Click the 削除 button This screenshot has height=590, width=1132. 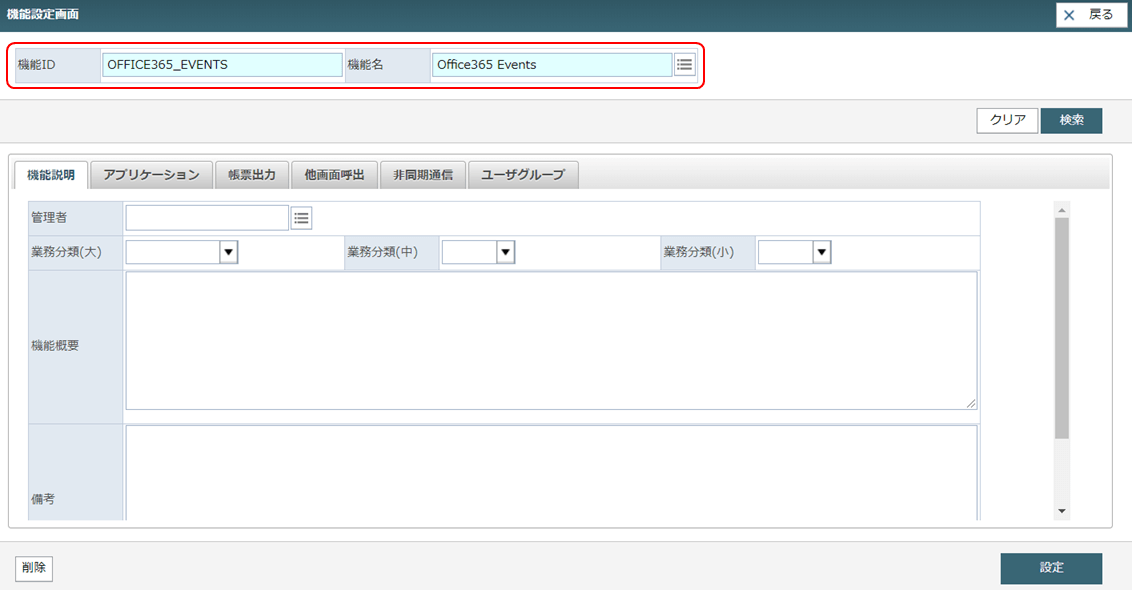pos(34,568)
